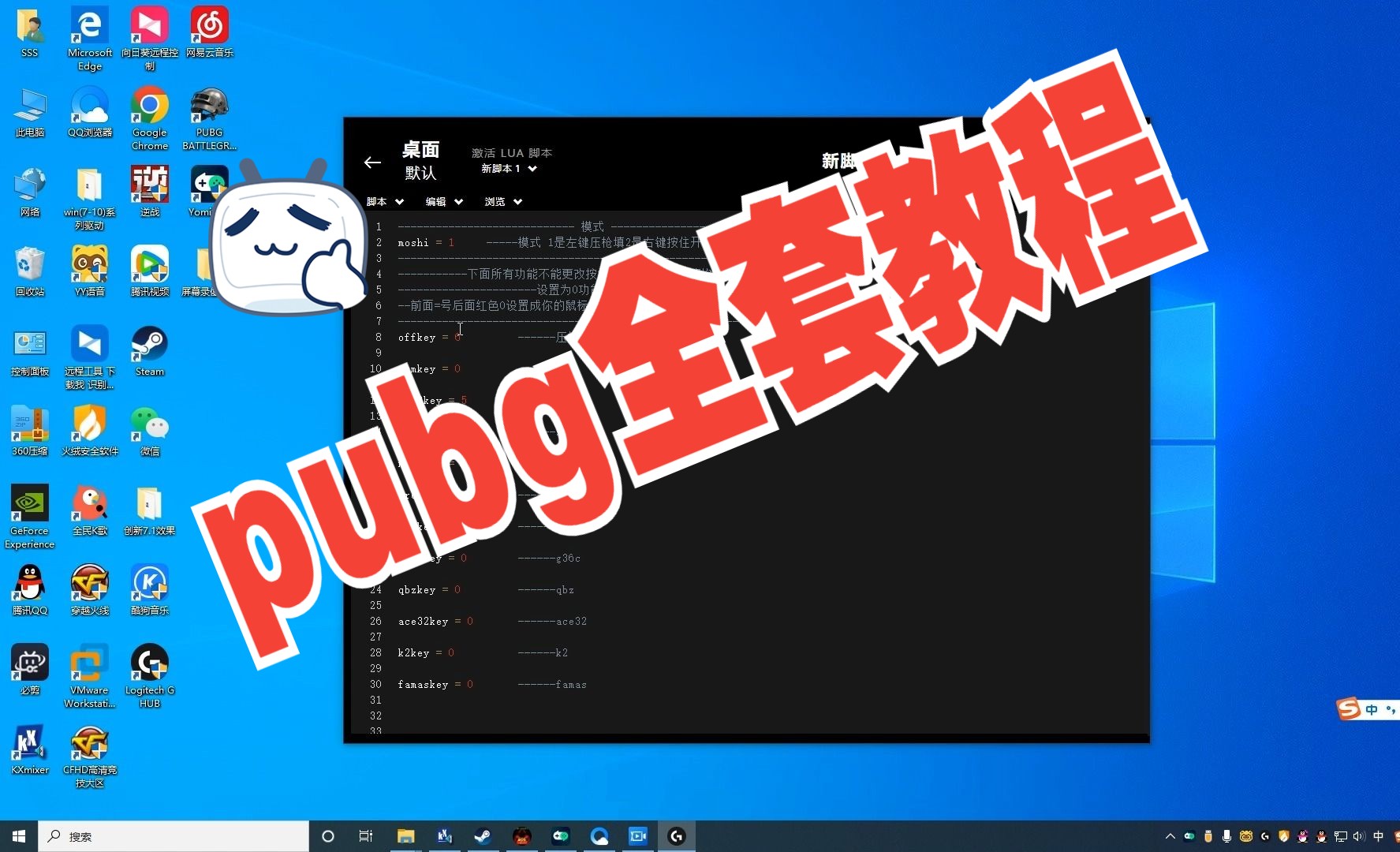Open 向日葵远程控制 desktop shortcut
The image size is (1400, 852).
click(150, 38)
